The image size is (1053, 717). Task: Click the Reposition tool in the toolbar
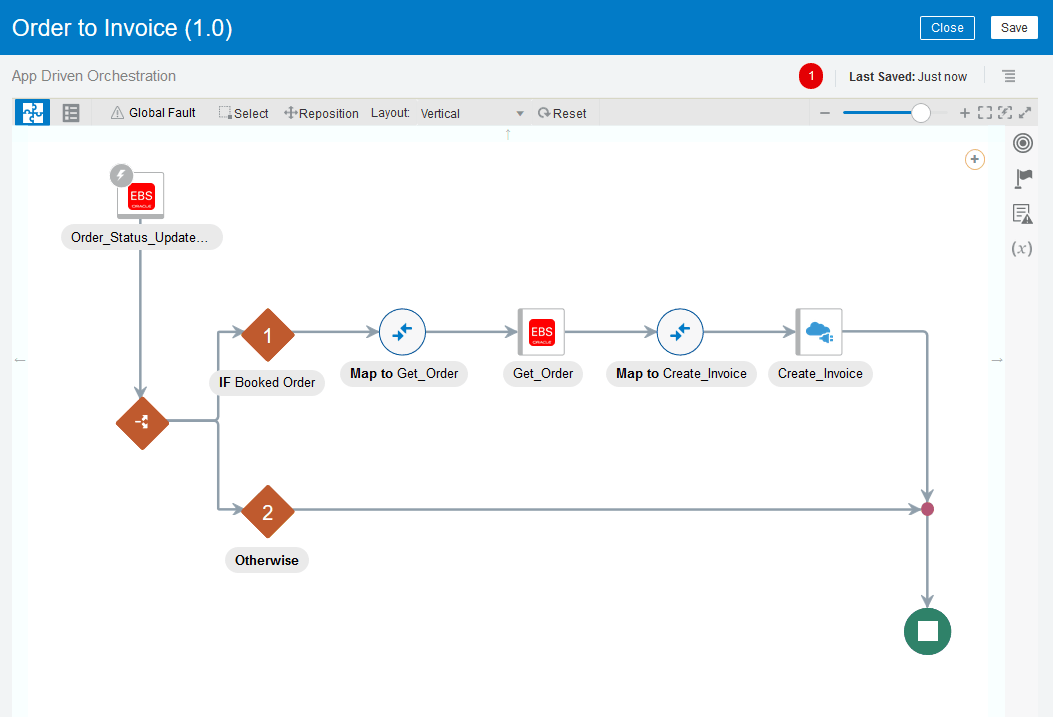point(321,112)
